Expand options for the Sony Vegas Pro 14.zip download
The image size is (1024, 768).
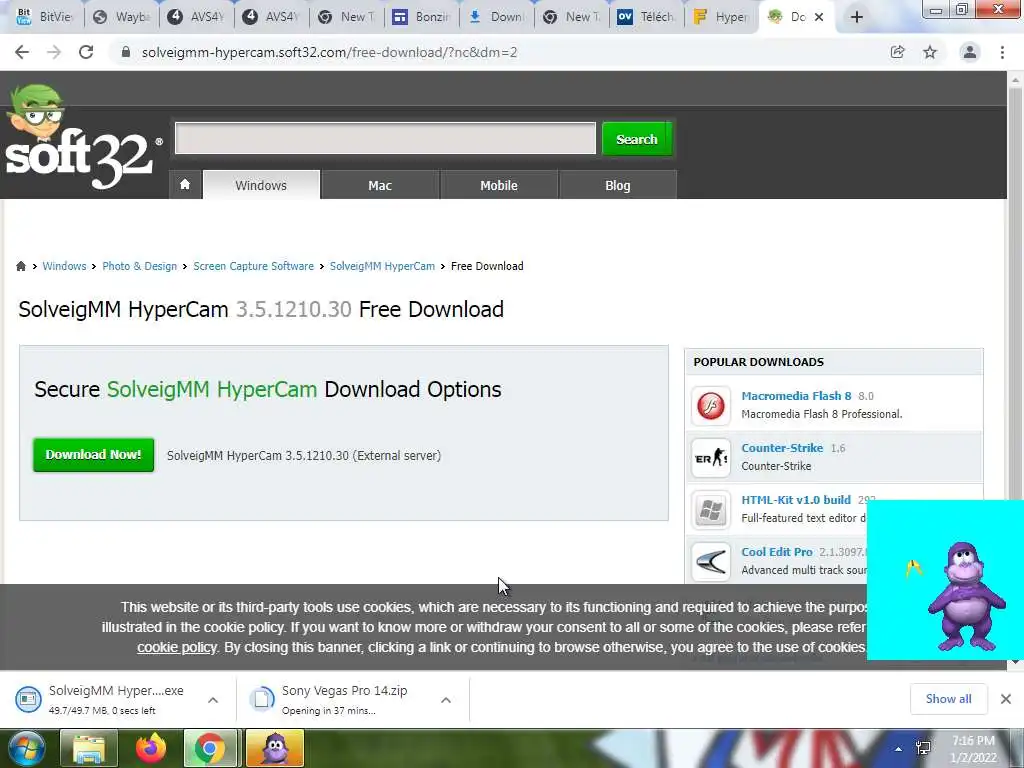coord(446,700)
